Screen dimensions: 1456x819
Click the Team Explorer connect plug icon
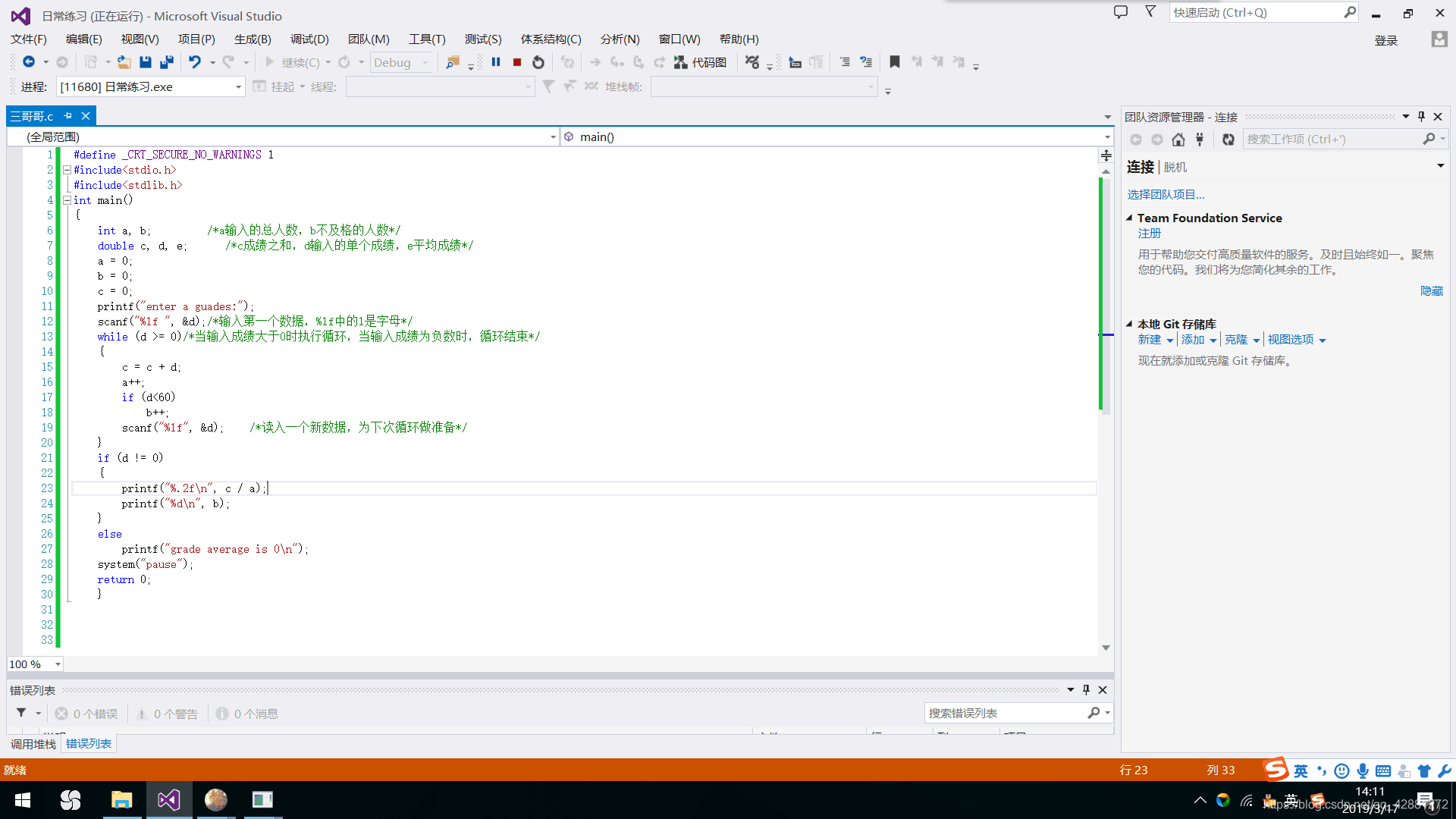[1200, 140]
